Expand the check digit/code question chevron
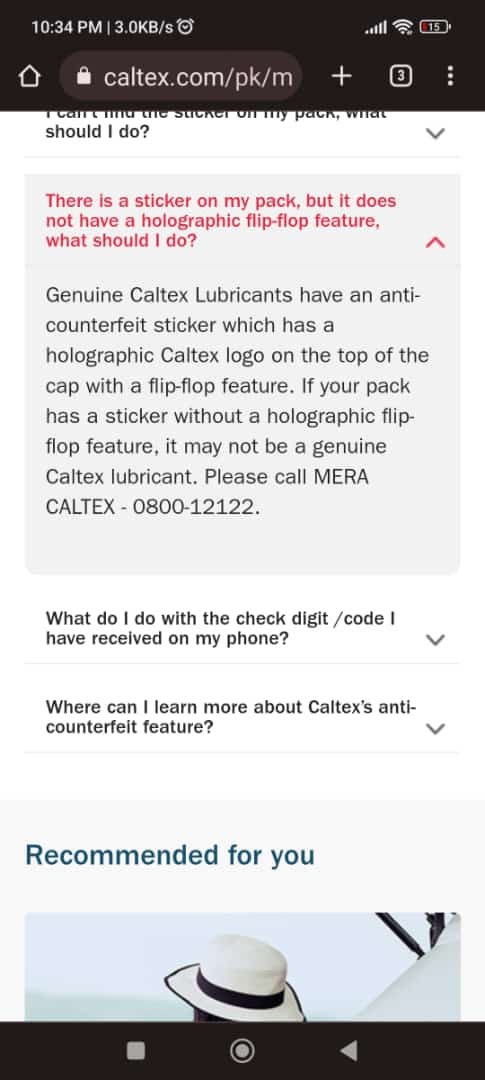 (x=435, y=640)
